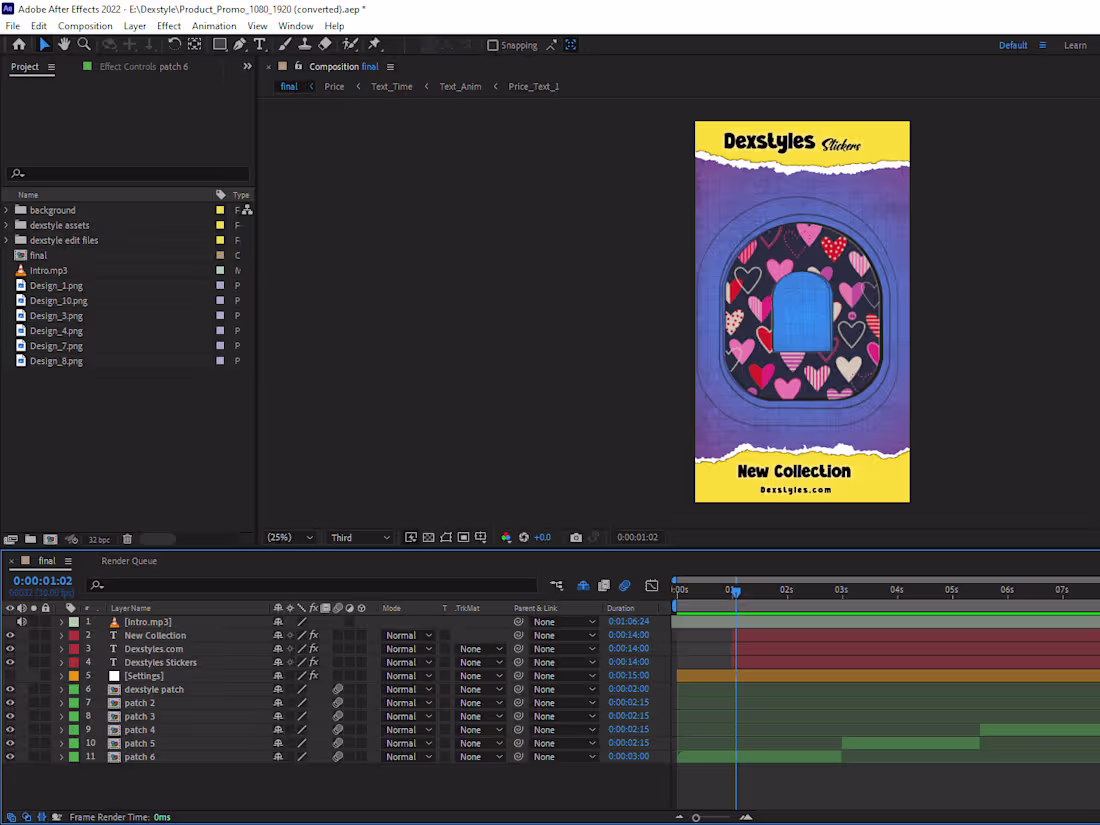1100x825 pixels.
Task: Hide the patch 2 layer
Action: (9, 702)
